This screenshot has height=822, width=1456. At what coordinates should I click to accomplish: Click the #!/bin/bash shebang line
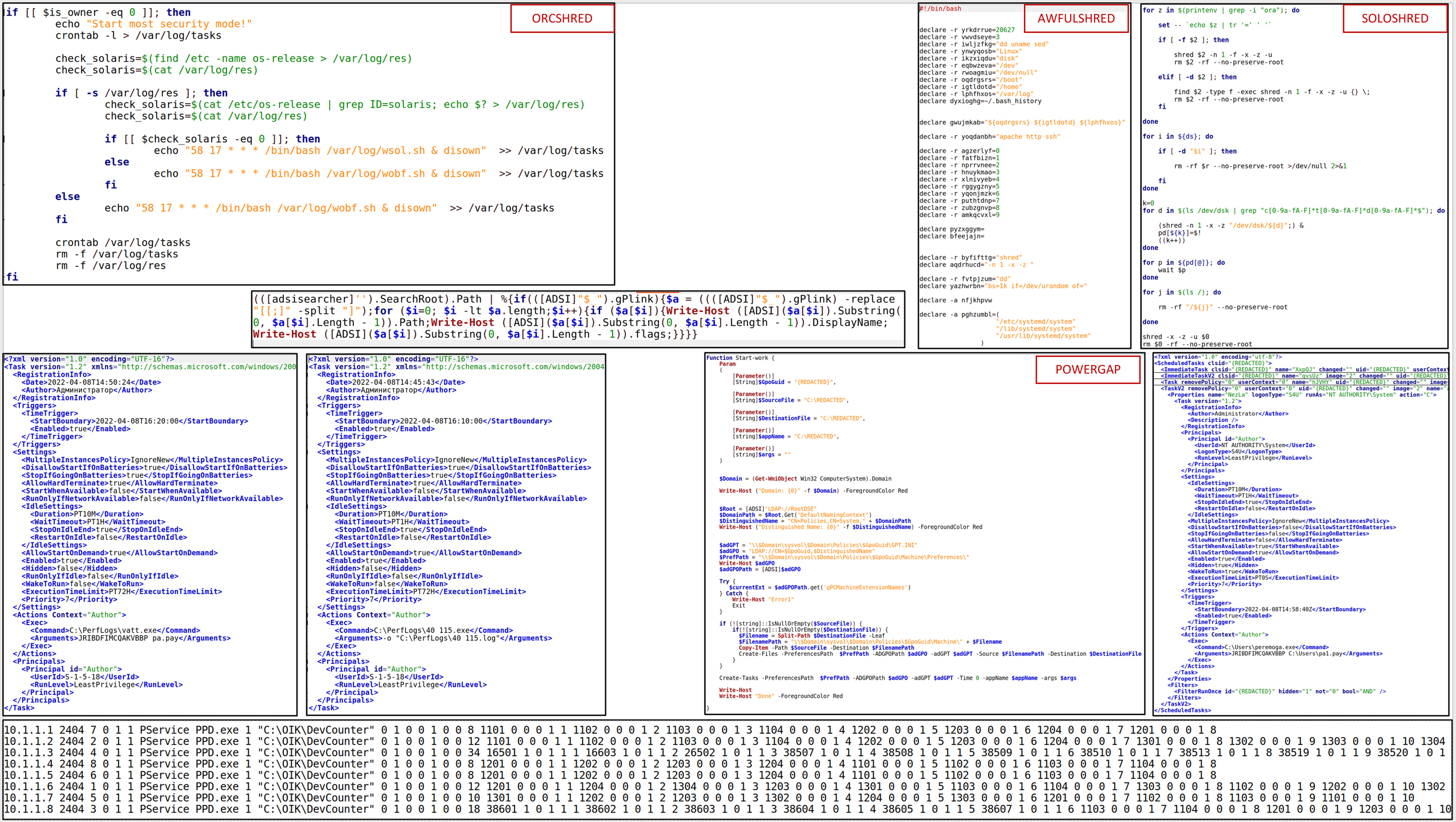[940, 8]
